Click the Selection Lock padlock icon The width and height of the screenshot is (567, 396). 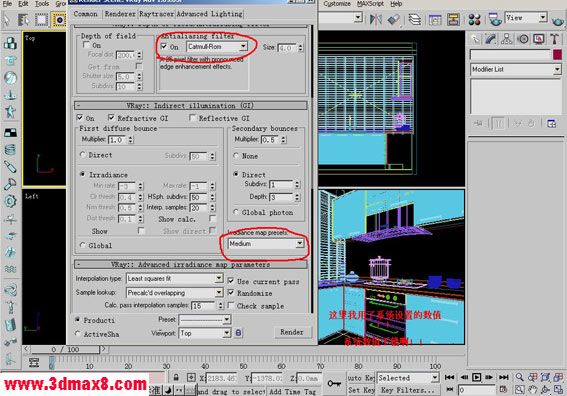[176, 378]
